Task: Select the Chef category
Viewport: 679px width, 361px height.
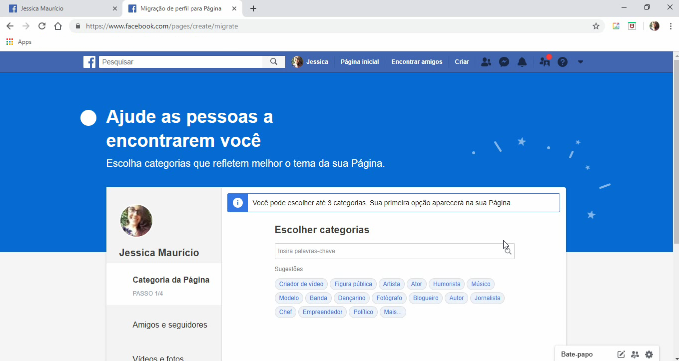Action: coord(285,312)
